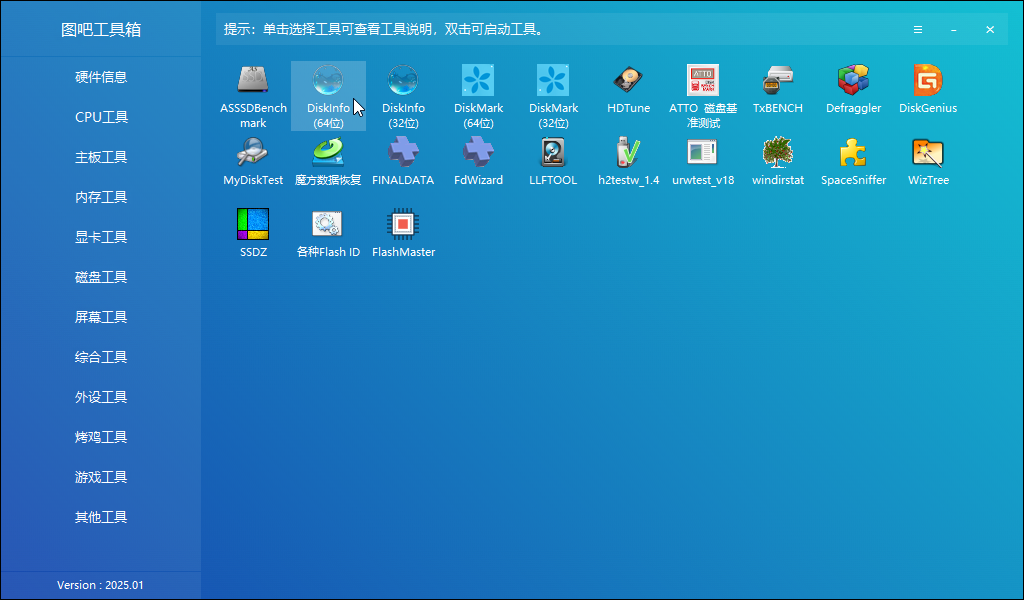Select DiskMark (32位) tool
The width and height of the screenshot is (1024, 600).
[554, 96]
